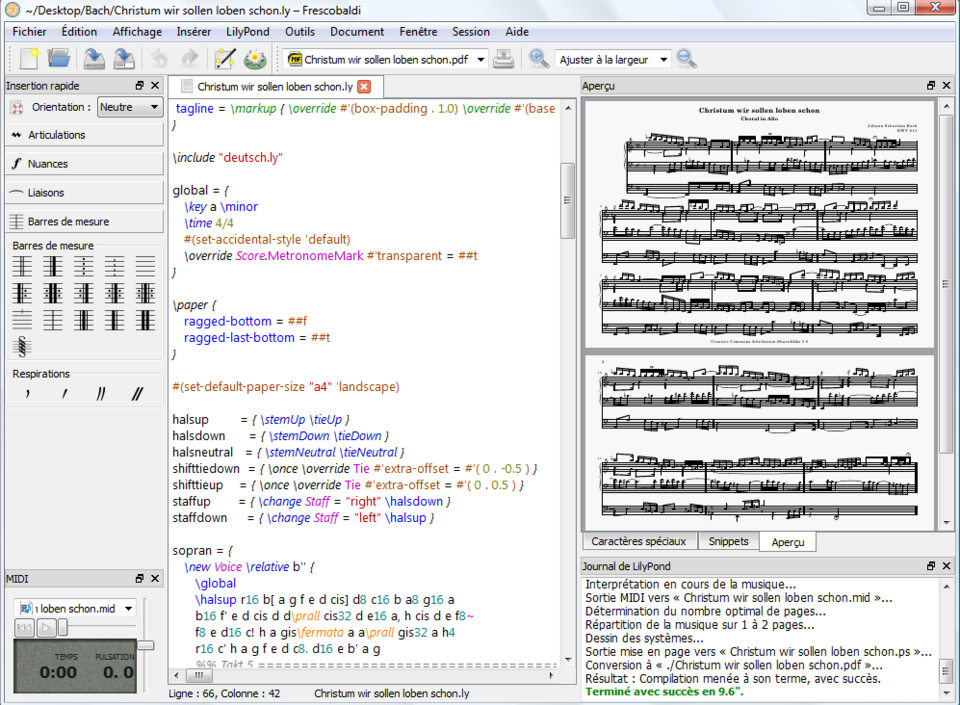Close the MIDI panel
The height and width of the screenshot is (705, 960).
155,579
